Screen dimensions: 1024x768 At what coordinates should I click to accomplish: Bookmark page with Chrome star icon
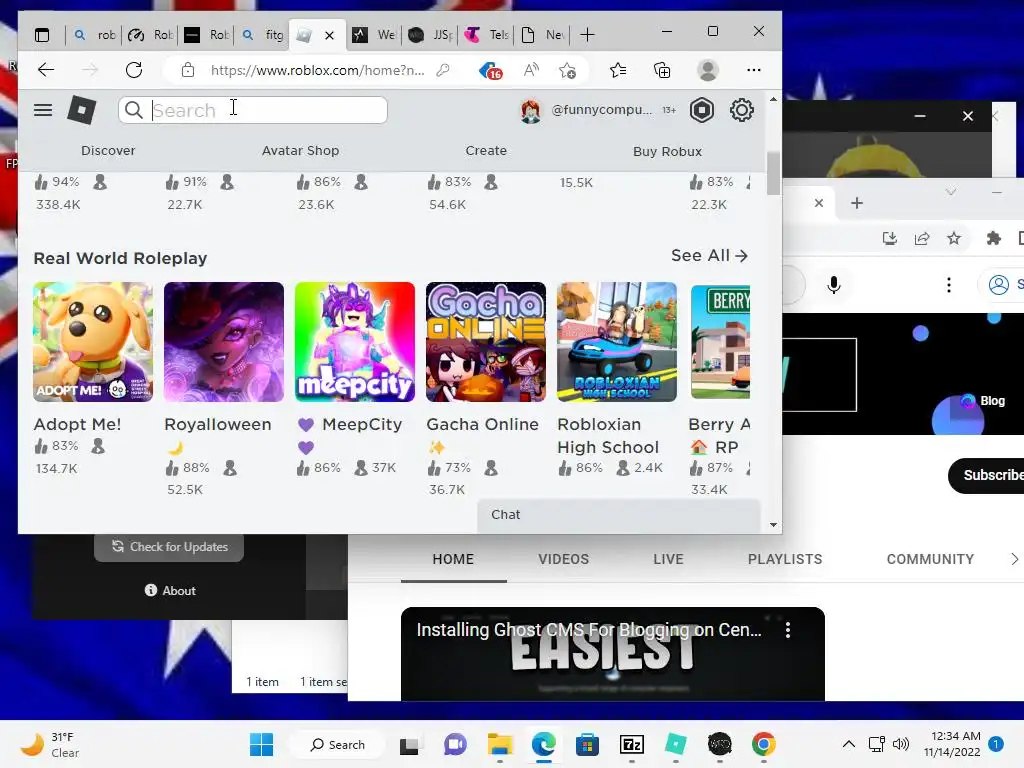(954, 238)
